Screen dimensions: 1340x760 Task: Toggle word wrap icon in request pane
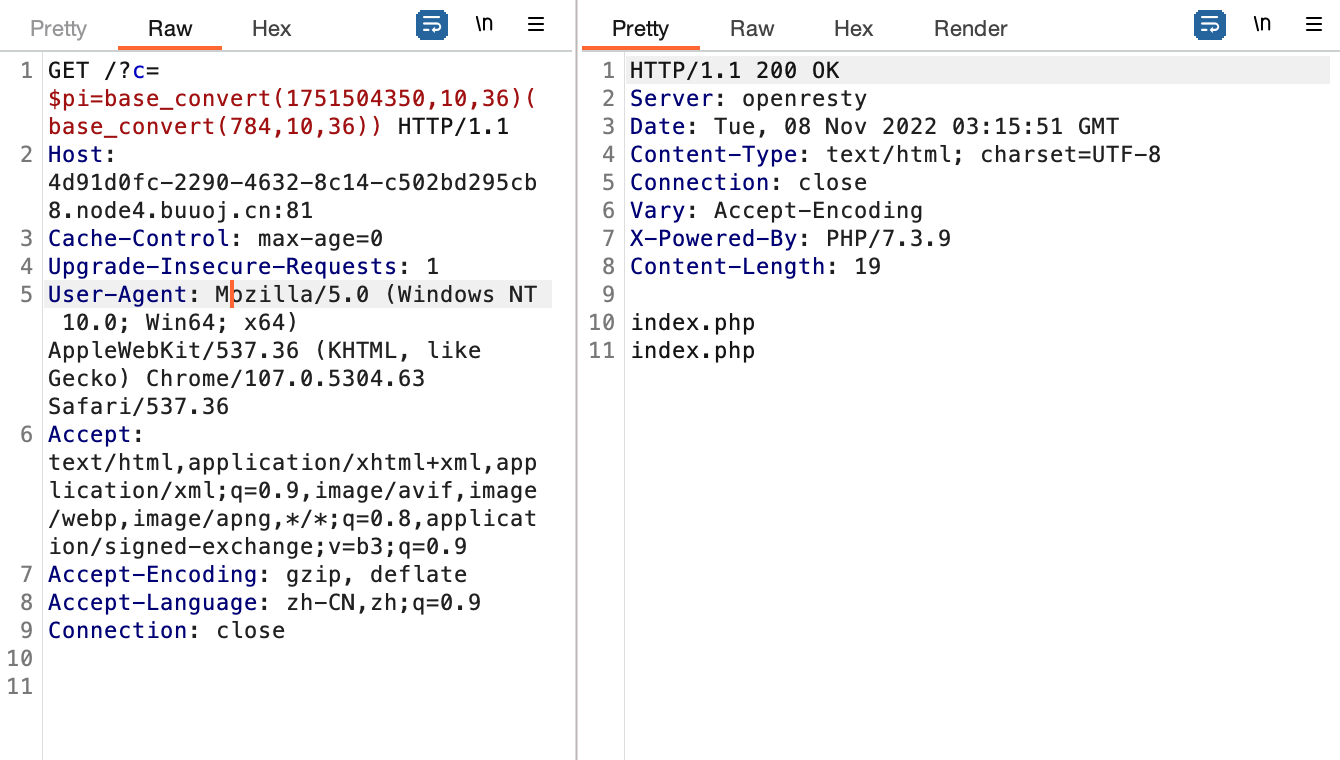click(x=432, y=25)
